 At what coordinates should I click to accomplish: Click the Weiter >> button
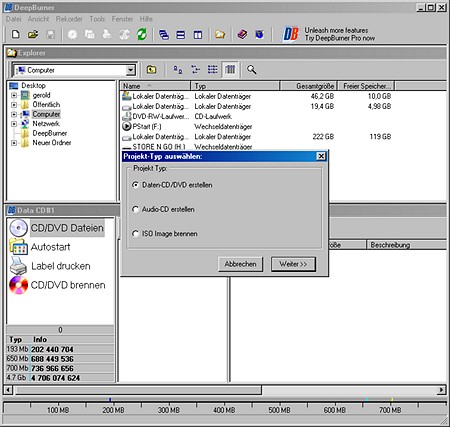pos(293,264)
